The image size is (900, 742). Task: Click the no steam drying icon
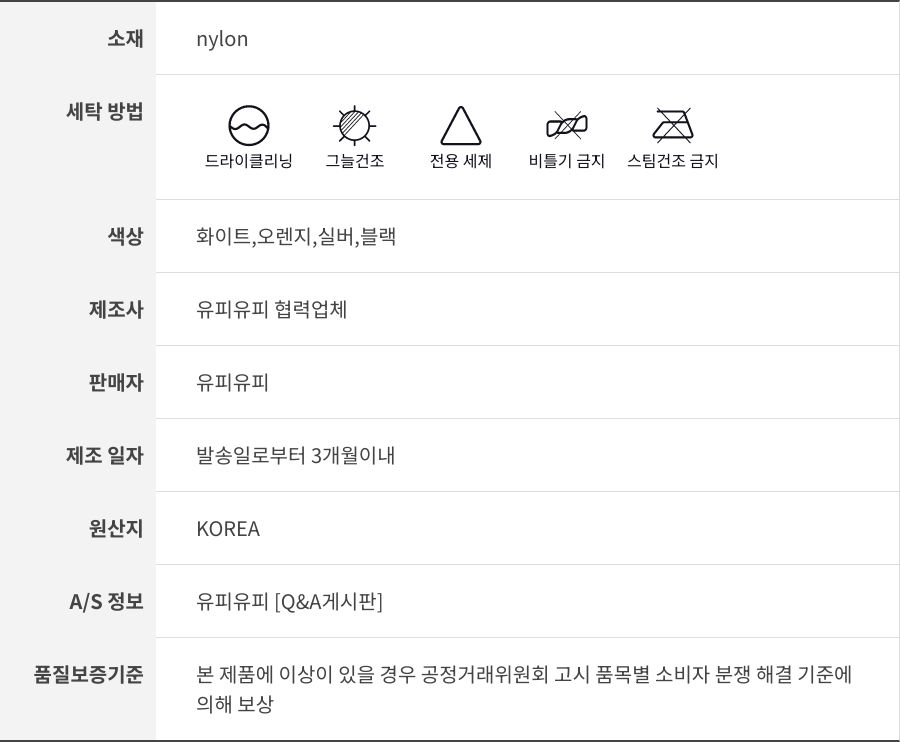[x=672, y=126]
